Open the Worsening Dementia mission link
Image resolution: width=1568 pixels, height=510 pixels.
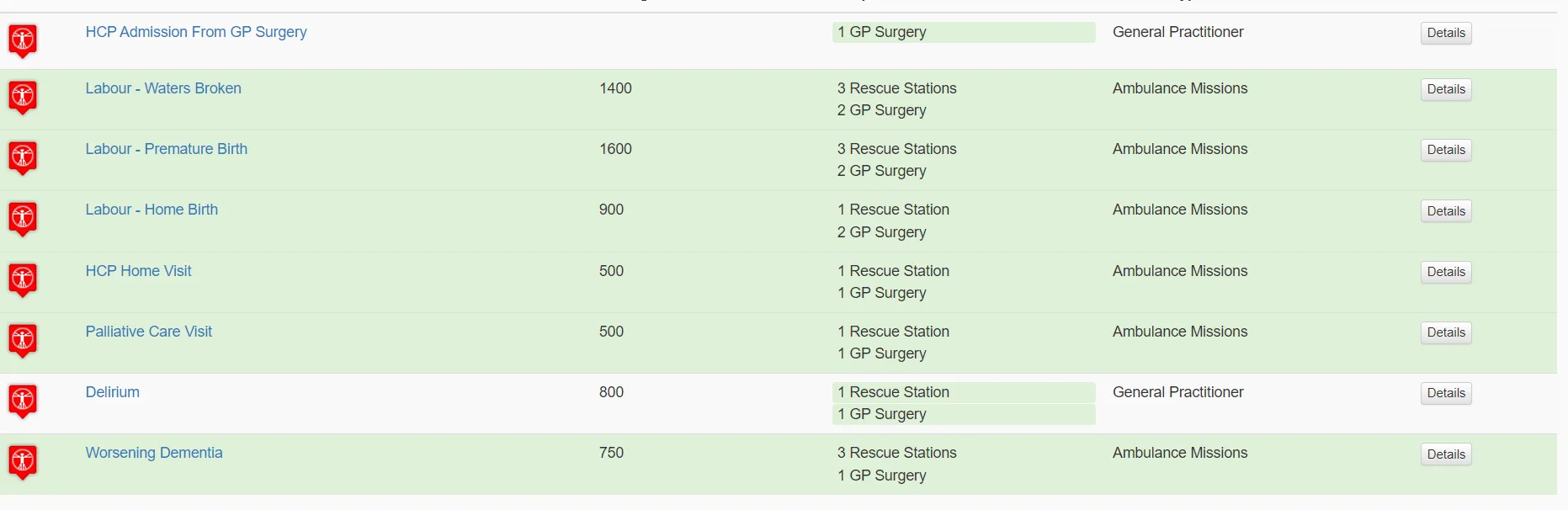(154, 453)
